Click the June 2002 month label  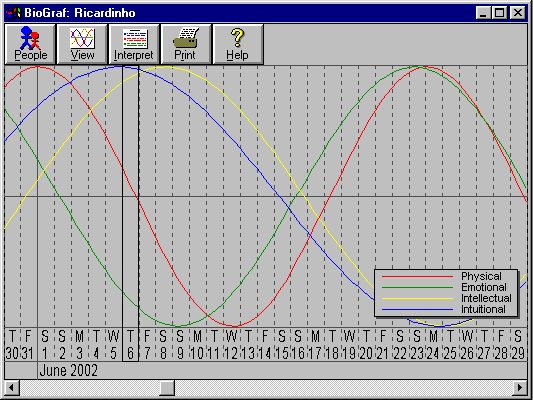point(69,370)
